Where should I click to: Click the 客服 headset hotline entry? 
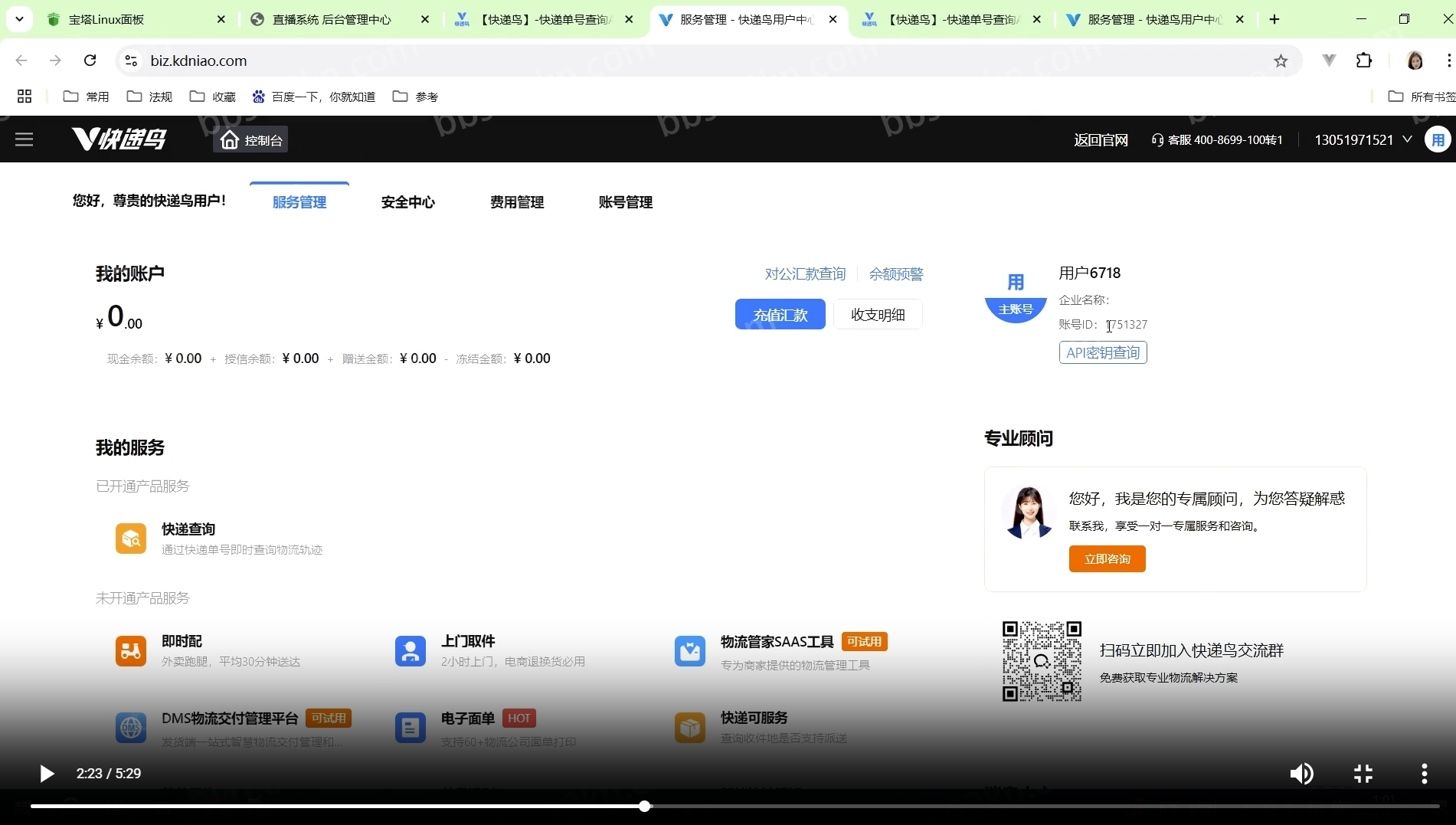click(1216, 140)
